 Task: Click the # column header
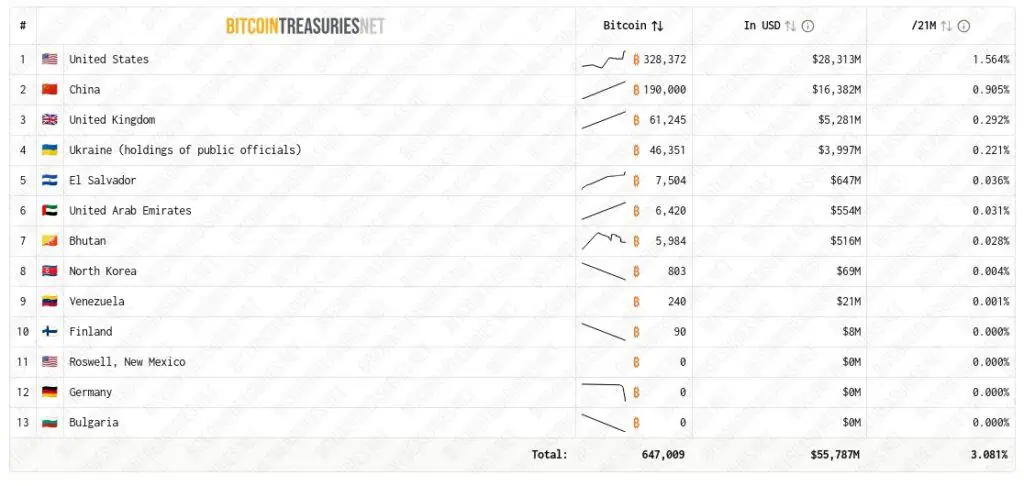point(23,26)
